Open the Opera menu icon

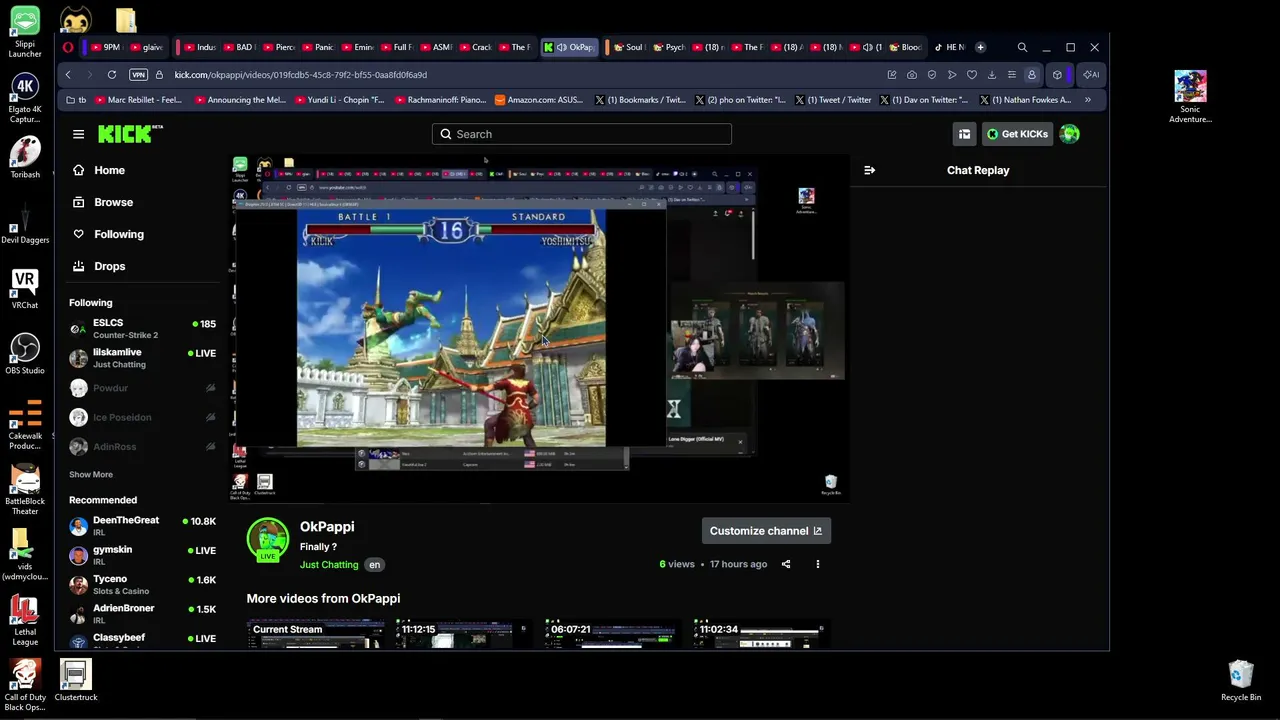pos(68,47)
